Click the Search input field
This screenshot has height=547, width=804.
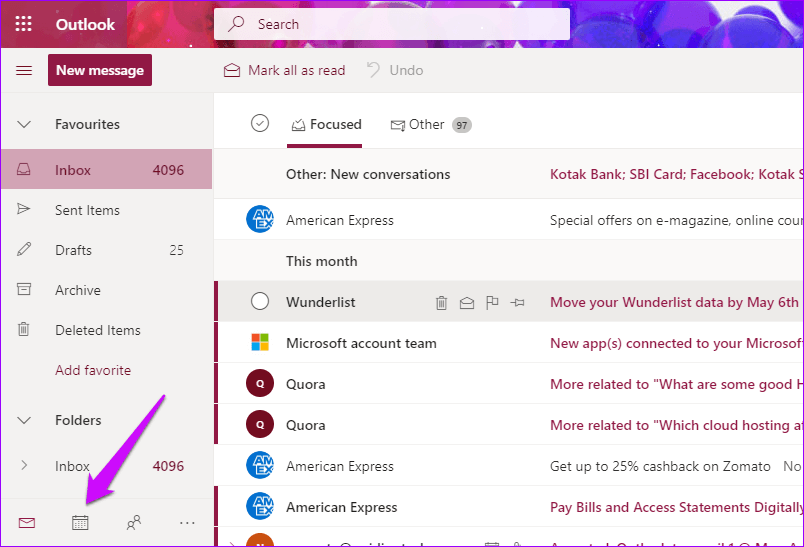pyautogui.click(x=392, y=24)
